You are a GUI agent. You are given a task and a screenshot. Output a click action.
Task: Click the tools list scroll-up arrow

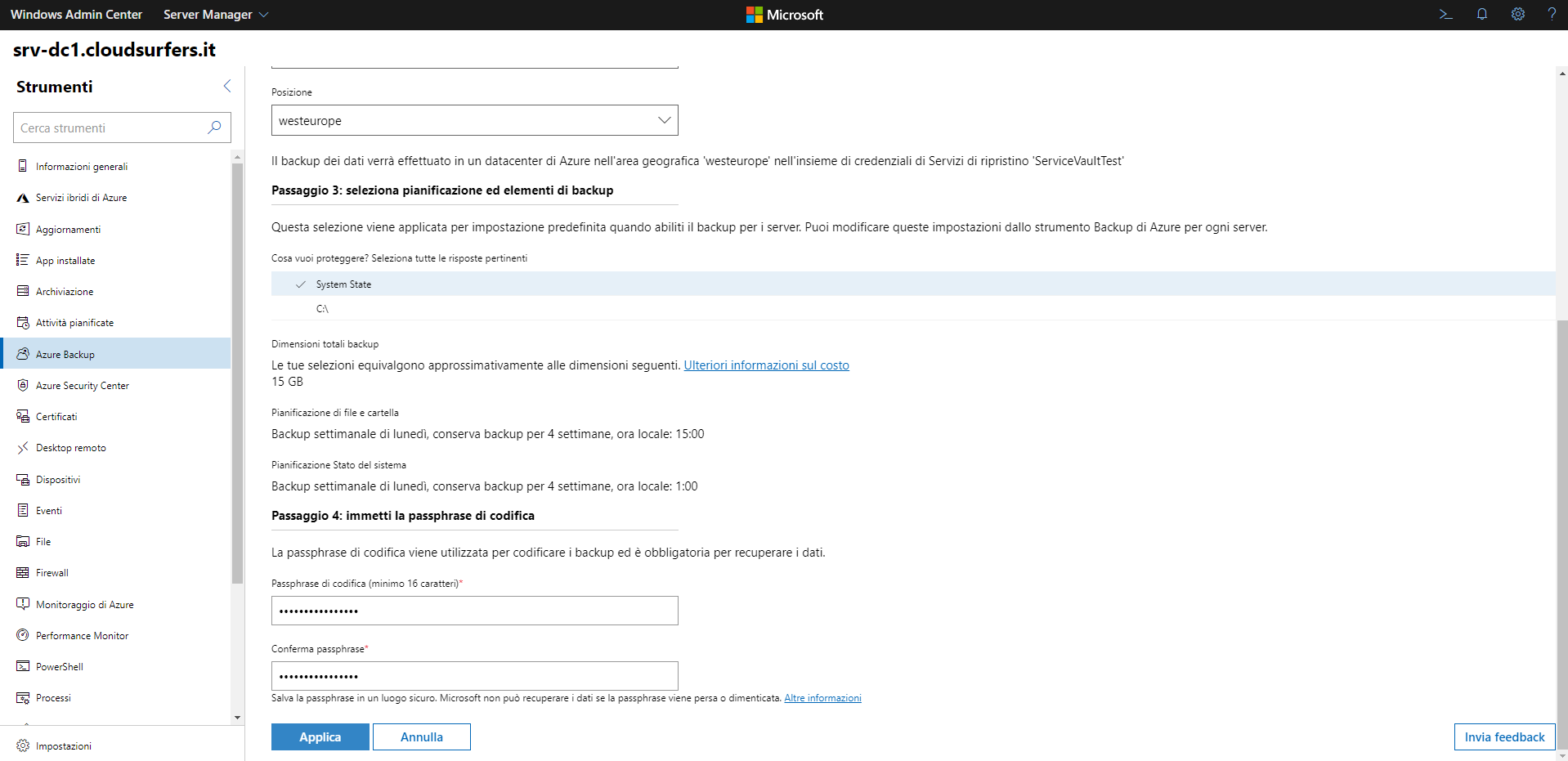tap(237, 156)
